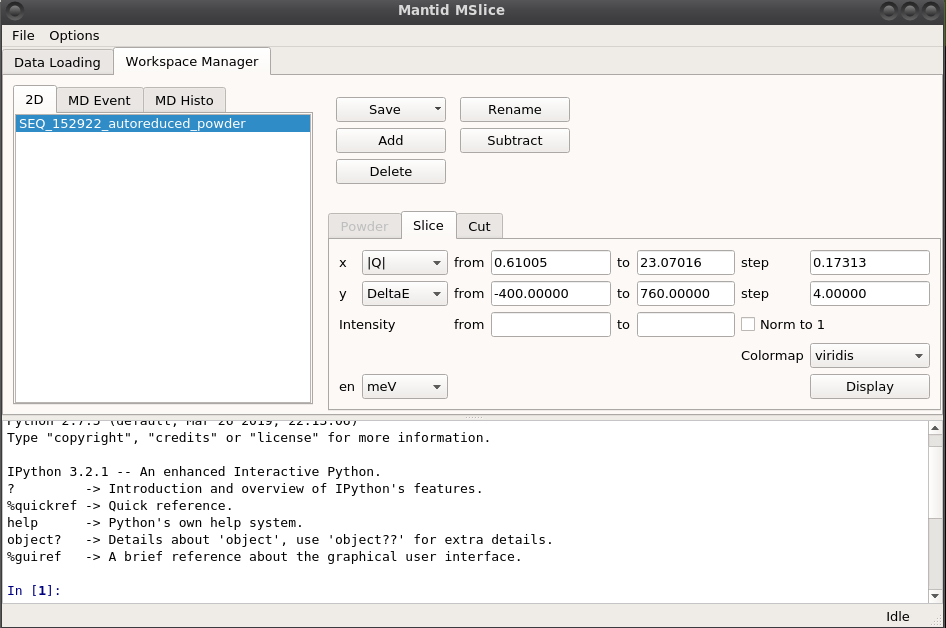Open the x axis |Q| dropdown
946x628 pixels.
(x=404, y=263)
